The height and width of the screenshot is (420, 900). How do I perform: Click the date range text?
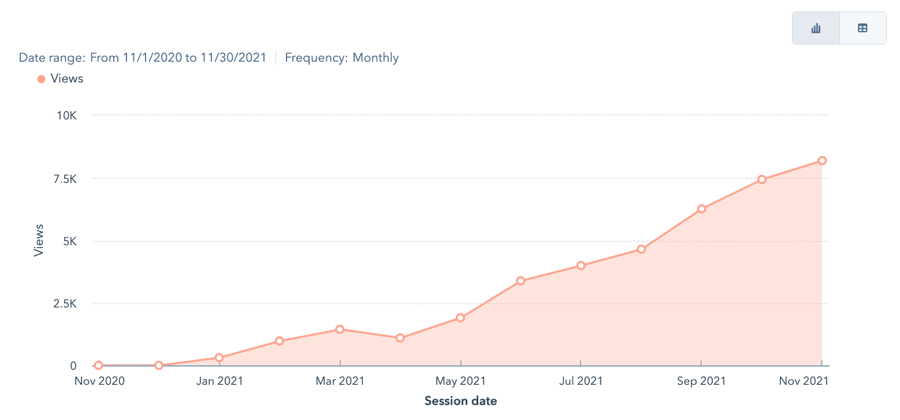(x=142, y=58)
